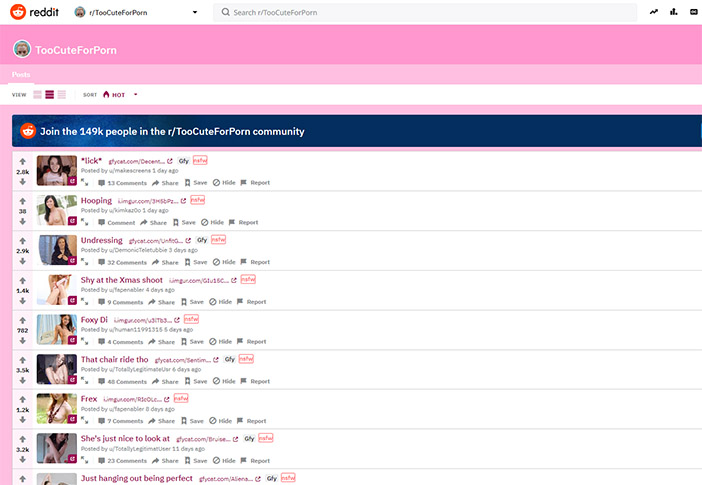The width and height of the screenshot is (702, 485).
Task: Click the reddit logo home icon
Action: 18,12
